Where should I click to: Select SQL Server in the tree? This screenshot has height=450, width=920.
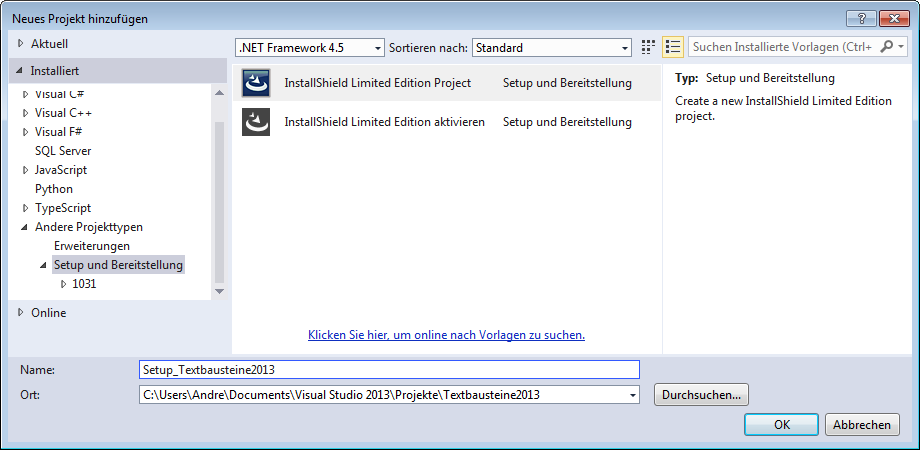click(x=63, y=151)
